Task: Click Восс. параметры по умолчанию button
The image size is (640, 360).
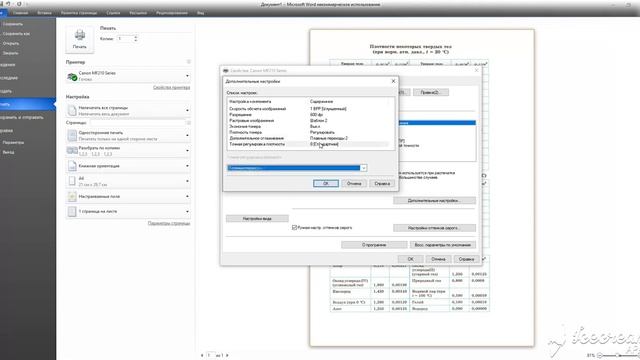Action: tap(442, 245)
